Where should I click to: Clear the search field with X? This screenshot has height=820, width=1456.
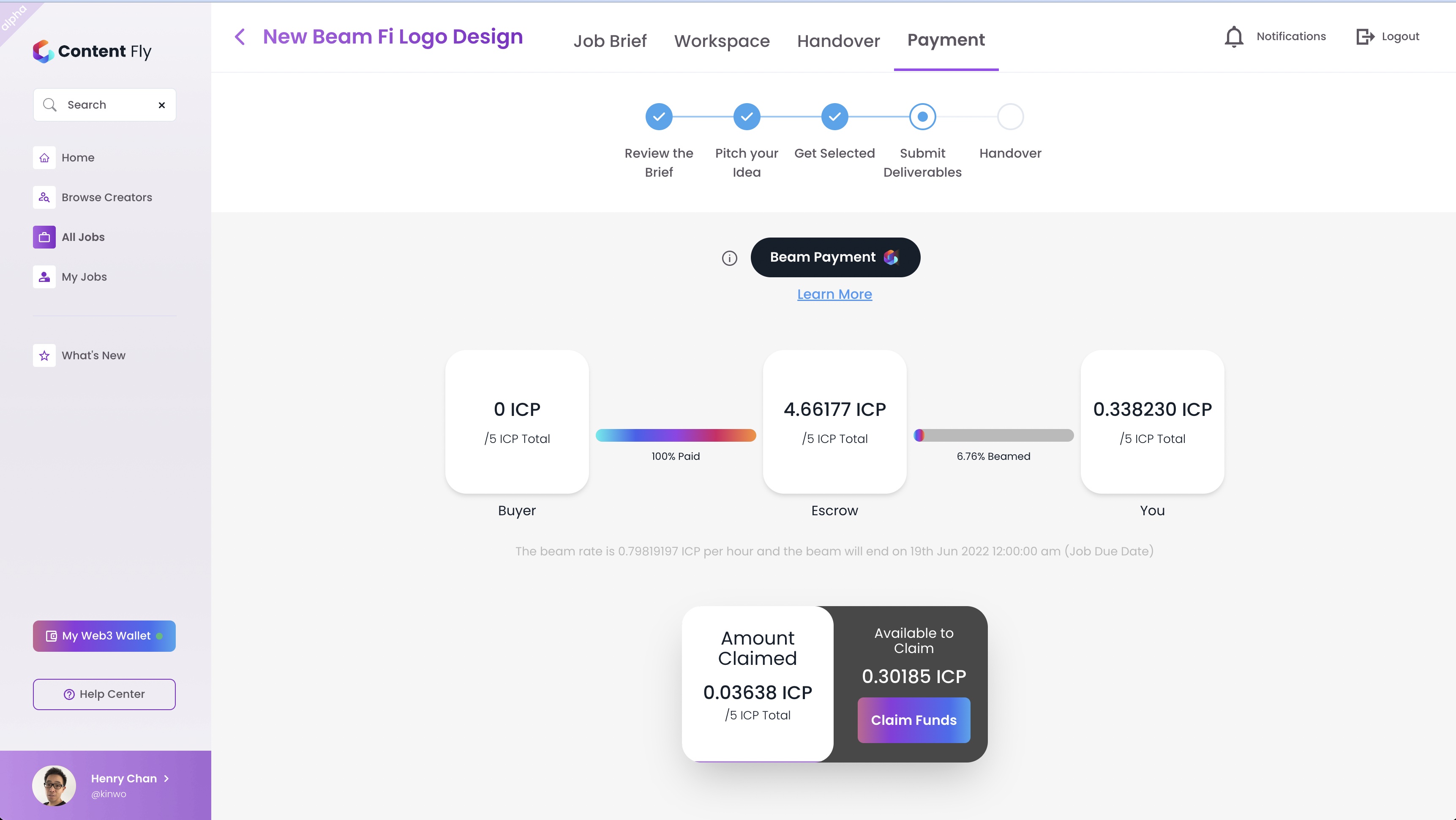pos(162,105)
